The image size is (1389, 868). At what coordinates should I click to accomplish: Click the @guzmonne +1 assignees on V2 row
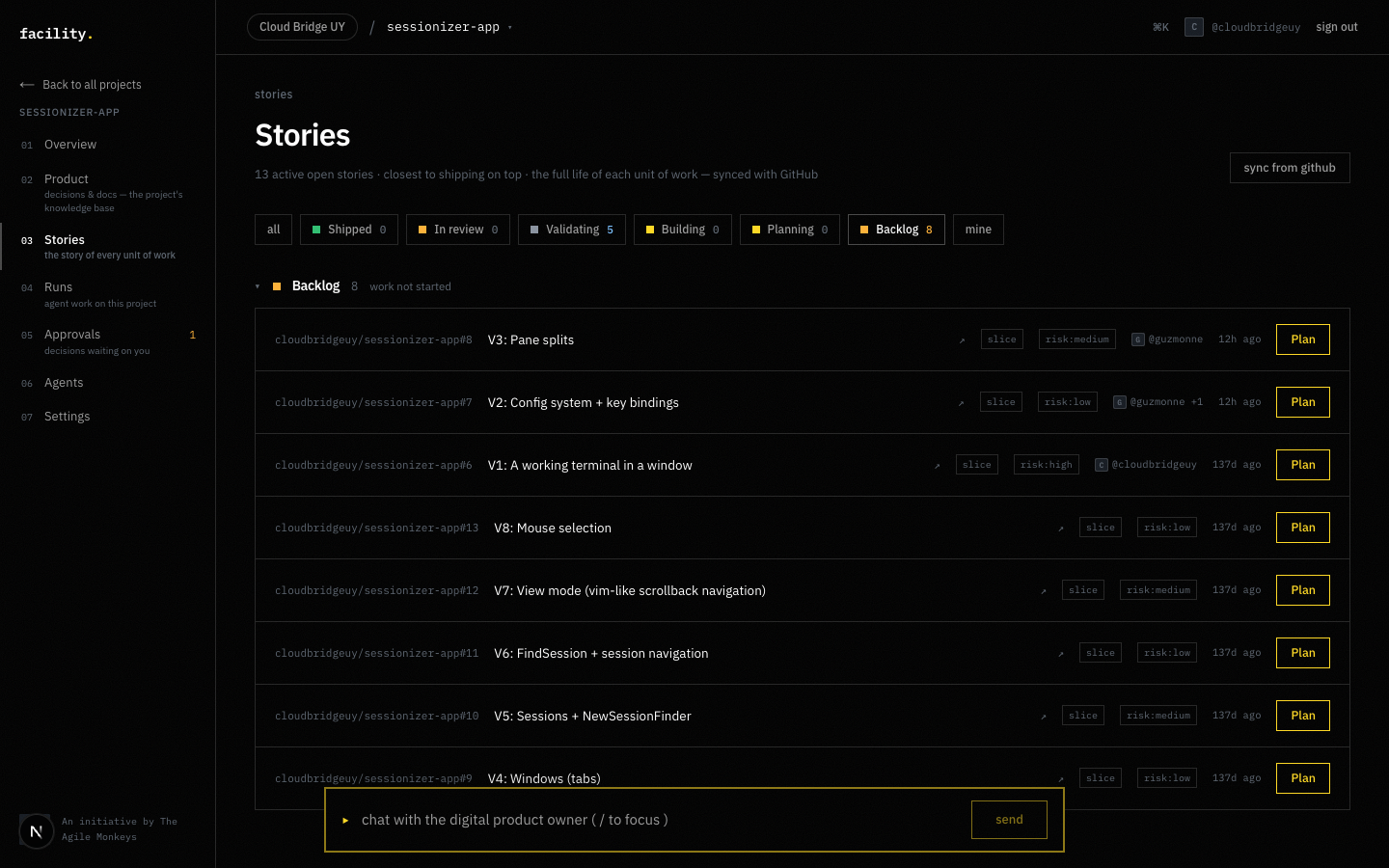(x=1157, y=402)
